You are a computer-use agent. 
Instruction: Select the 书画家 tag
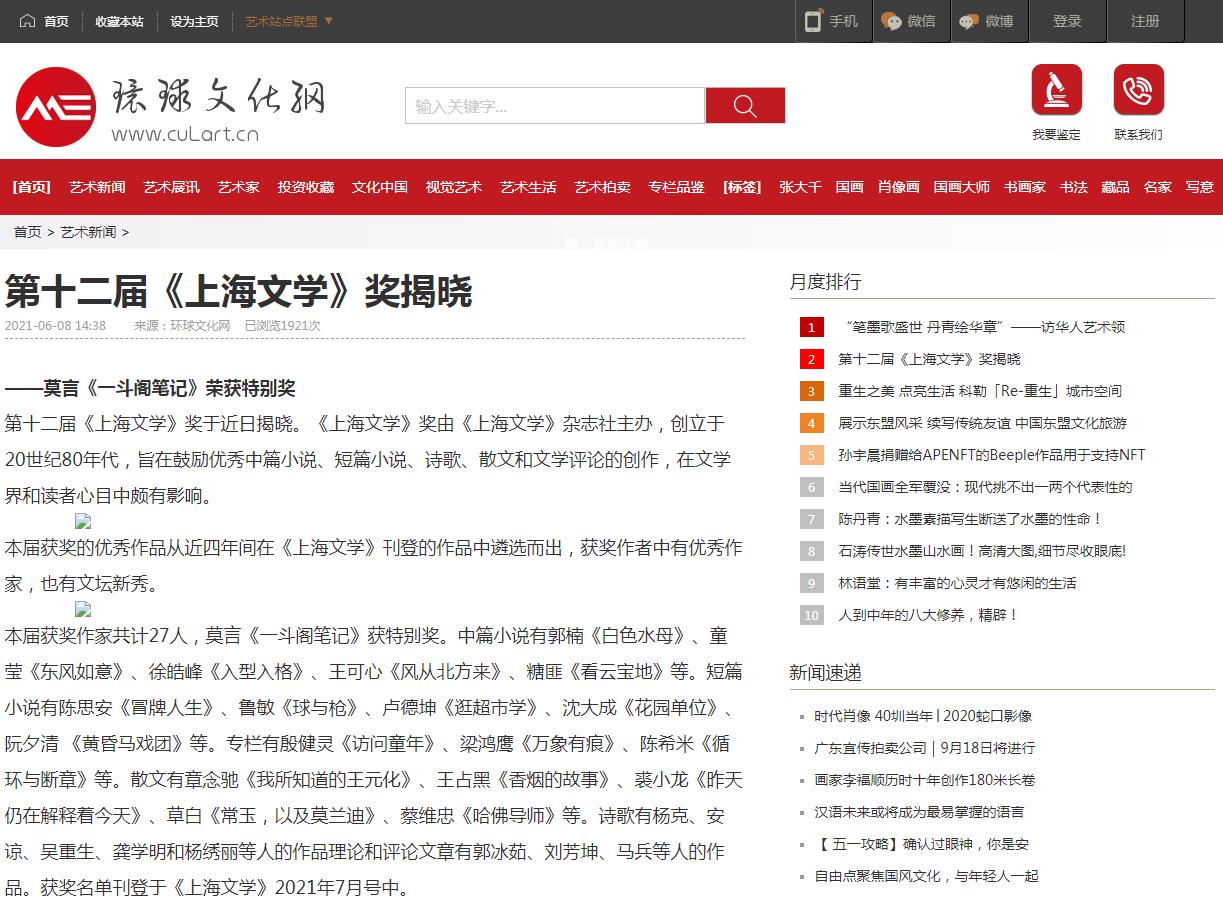pyautogui.click(x=1025, y=187)
